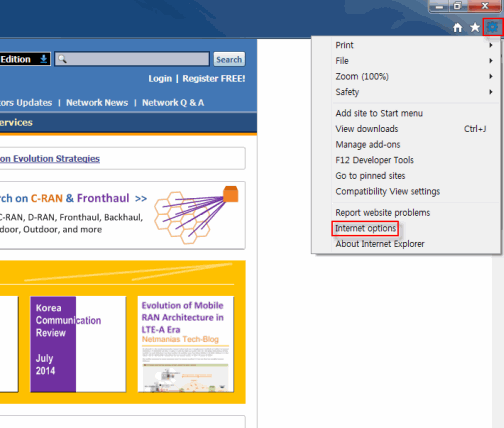Expand the Safety submenu arrow
This screenshot has height=428, width=504.
491,92
